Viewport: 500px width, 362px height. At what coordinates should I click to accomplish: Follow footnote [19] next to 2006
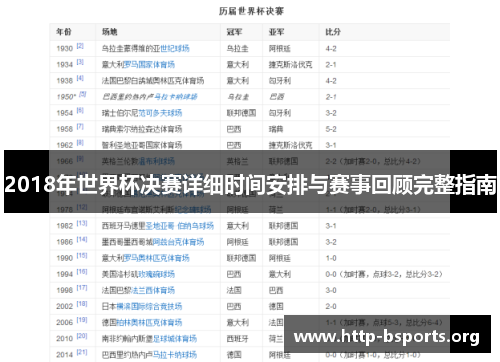click(x=82, y=320)
